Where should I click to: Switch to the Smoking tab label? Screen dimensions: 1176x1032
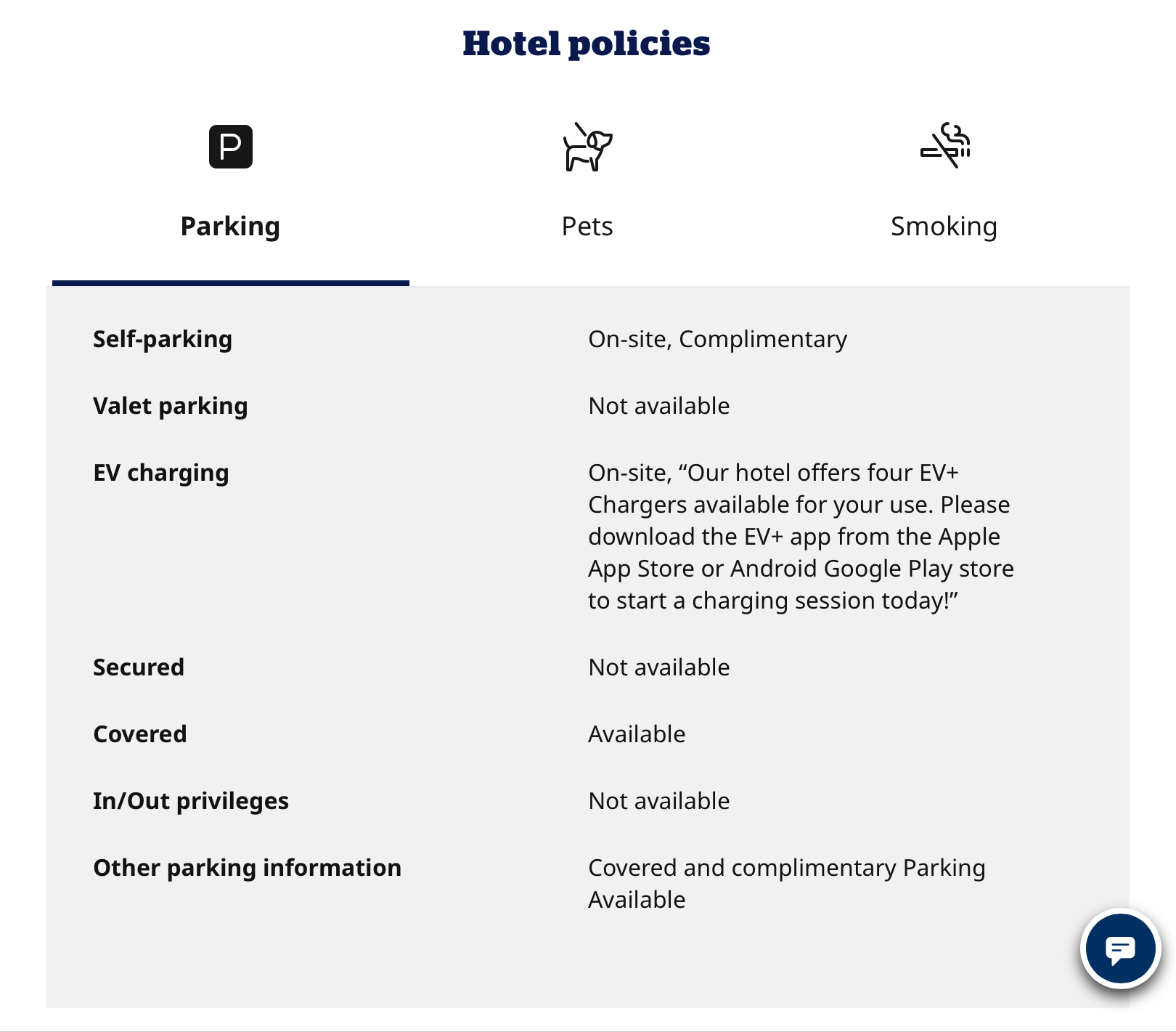944,227
